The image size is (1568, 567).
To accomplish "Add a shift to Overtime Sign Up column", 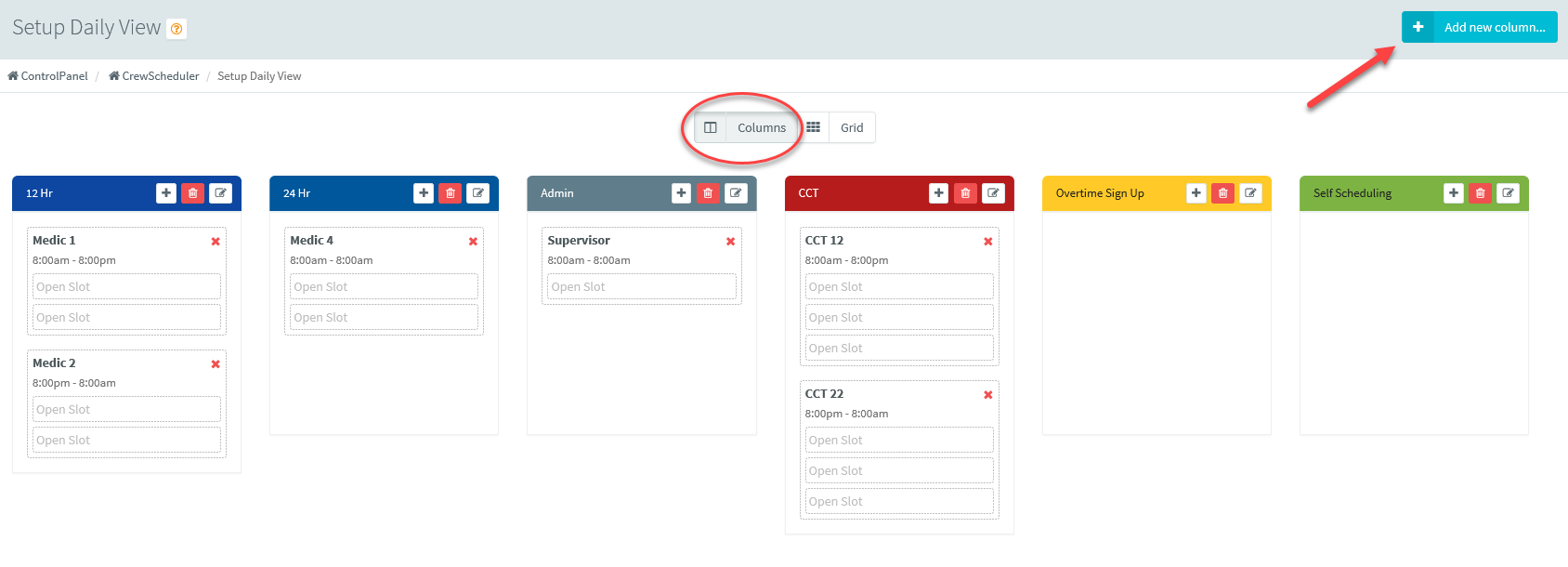I will pyautogui.click(x=1196, y=192).
